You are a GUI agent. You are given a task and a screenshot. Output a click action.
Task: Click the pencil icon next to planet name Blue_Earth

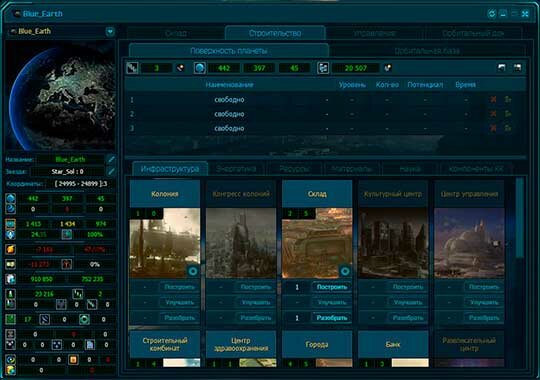(111, 159)
